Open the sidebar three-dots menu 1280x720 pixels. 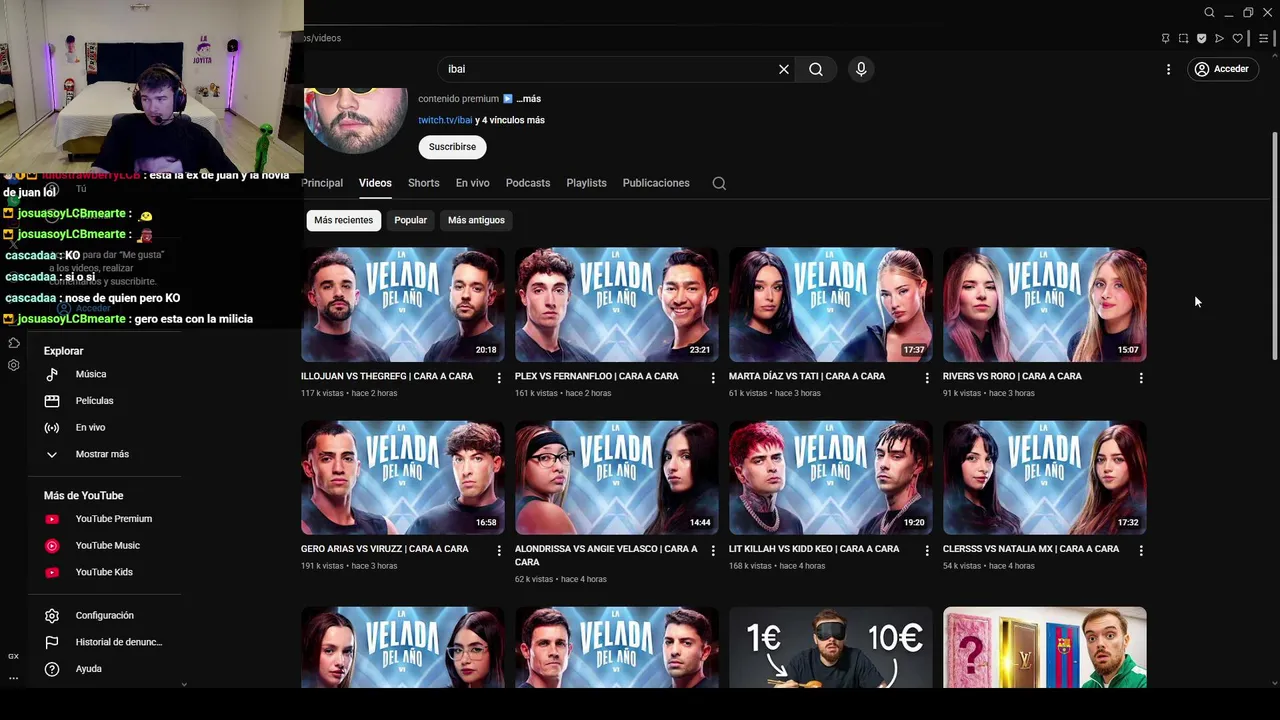(13, 678)
